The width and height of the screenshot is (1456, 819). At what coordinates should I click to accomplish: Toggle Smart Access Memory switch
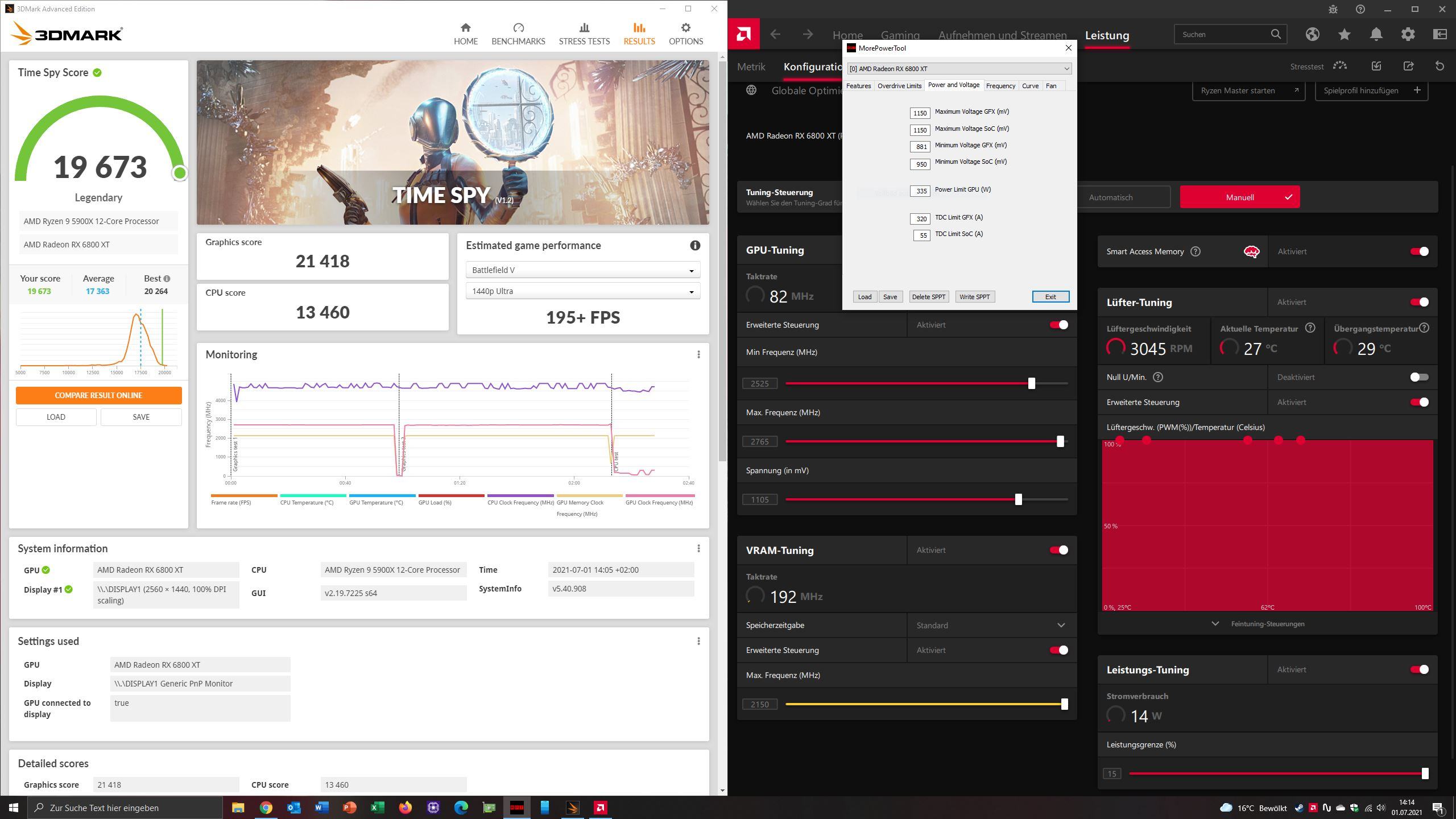[x=1419, y=251]
